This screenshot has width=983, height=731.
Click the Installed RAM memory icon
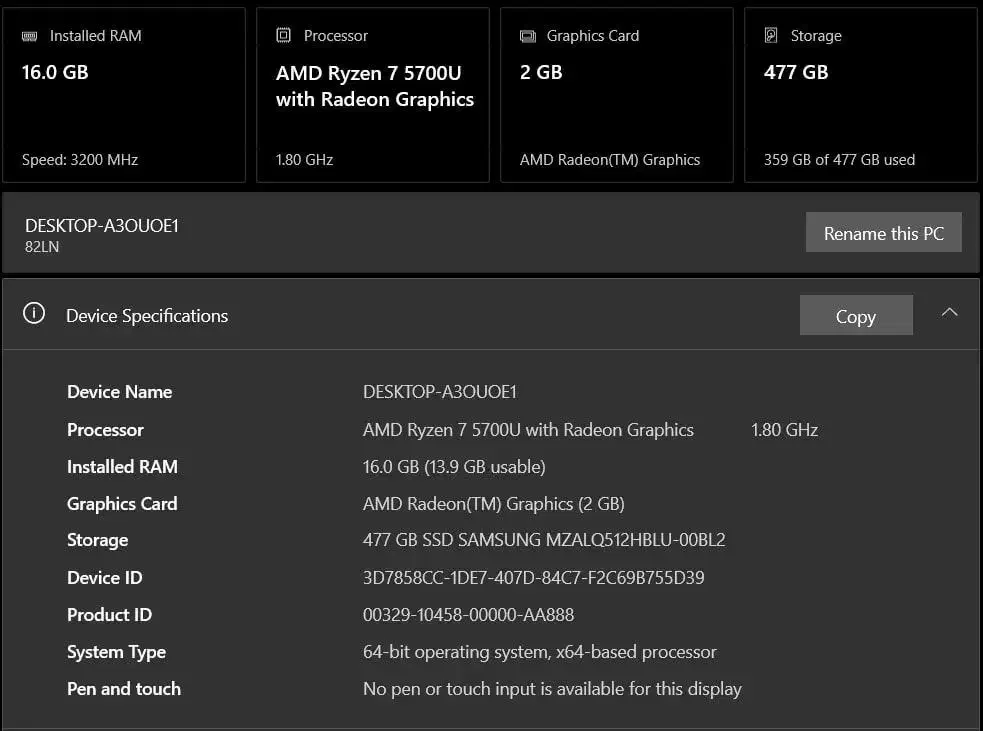30,36
